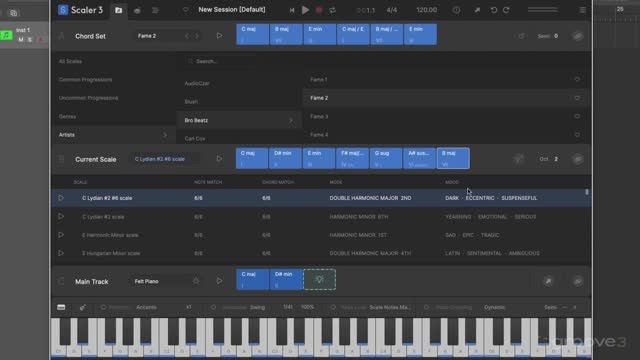This screenshot has height=360, width=640.
Task: Show the keyboard view icon in bottom bar
Action: click(x=61, y=307)
